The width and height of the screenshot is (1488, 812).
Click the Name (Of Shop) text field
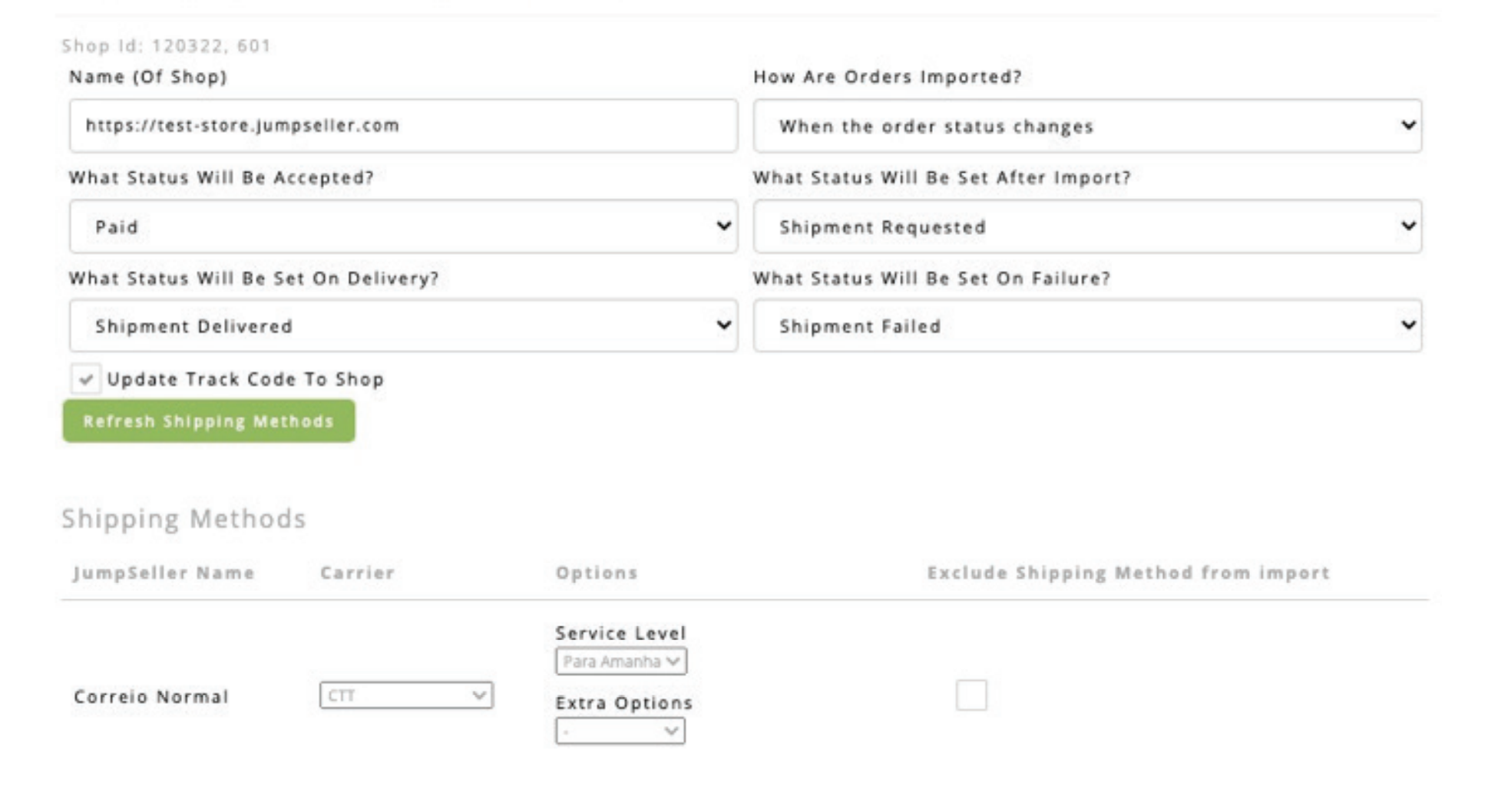tap(402, 126)
